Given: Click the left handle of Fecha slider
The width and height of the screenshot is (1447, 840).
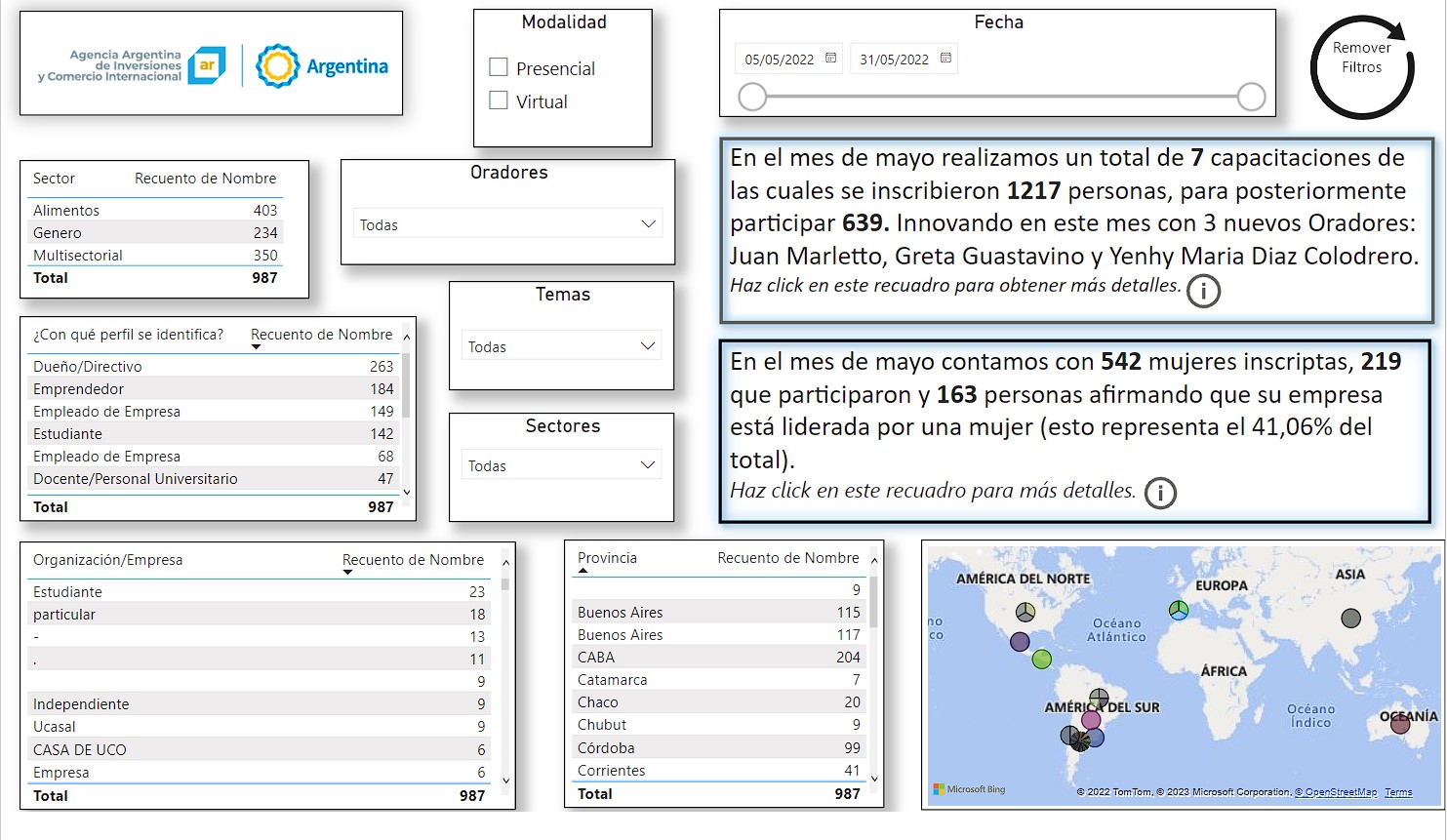Looking at the screenshot, I should (752, 97).
